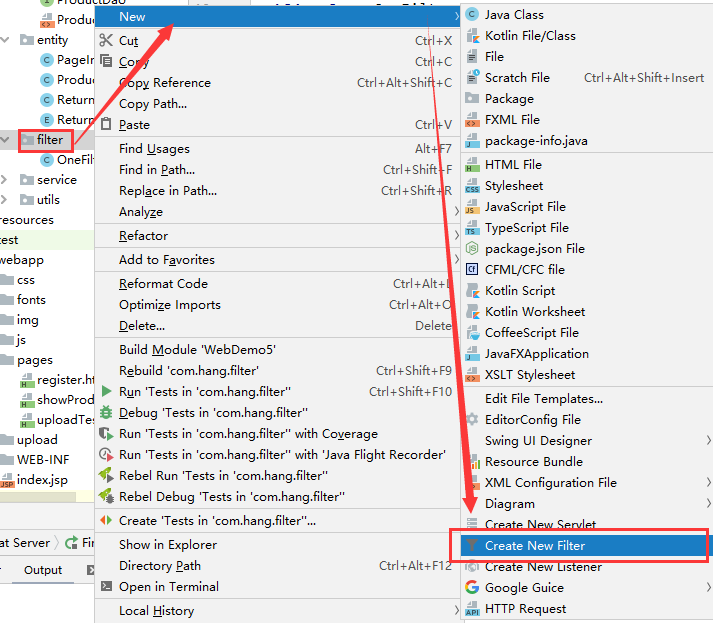Click the Google Guice logo icon
This screenshot has height=623, width=713.
pos(472,587)
